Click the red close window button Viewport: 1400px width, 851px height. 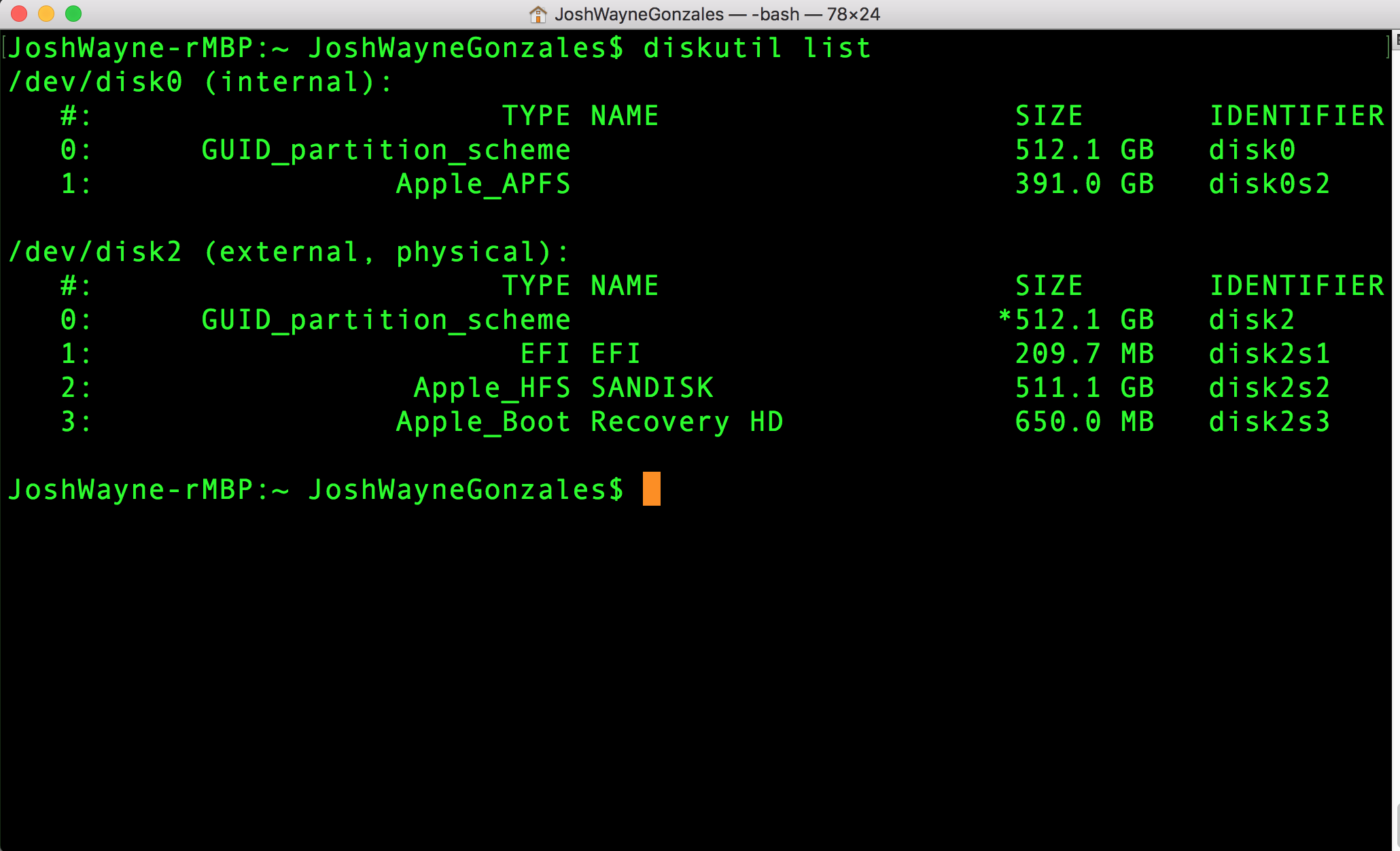(19, 14)
